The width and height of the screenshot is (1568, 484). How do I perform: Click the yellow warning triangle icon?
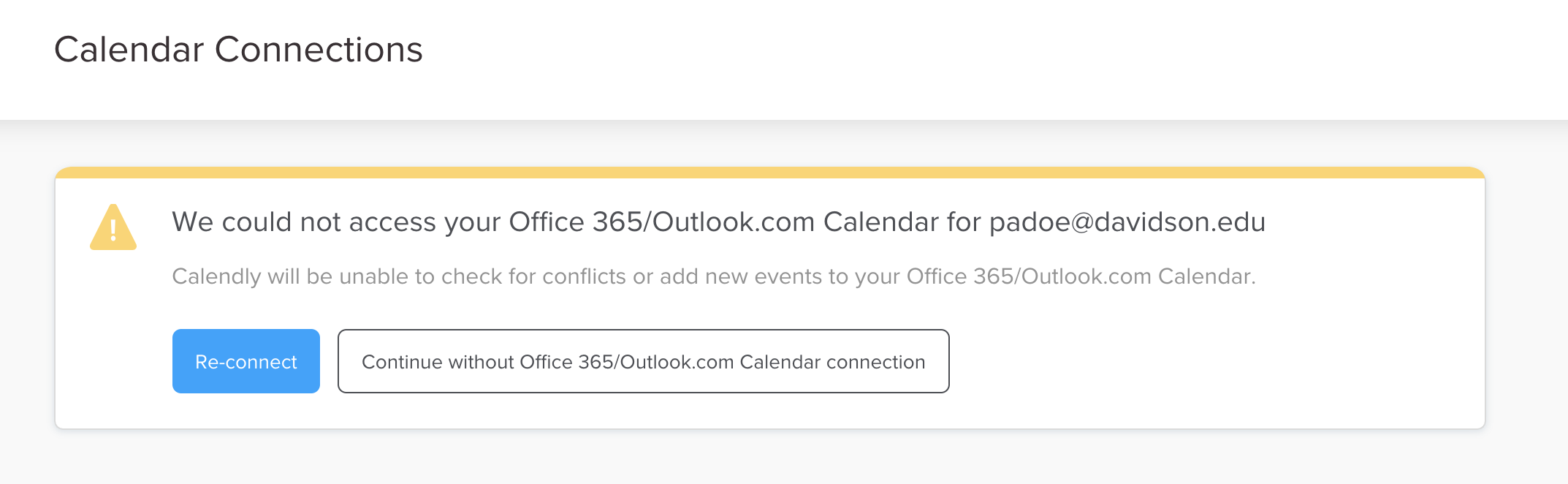pyautogui.click(x=113, y=227)
